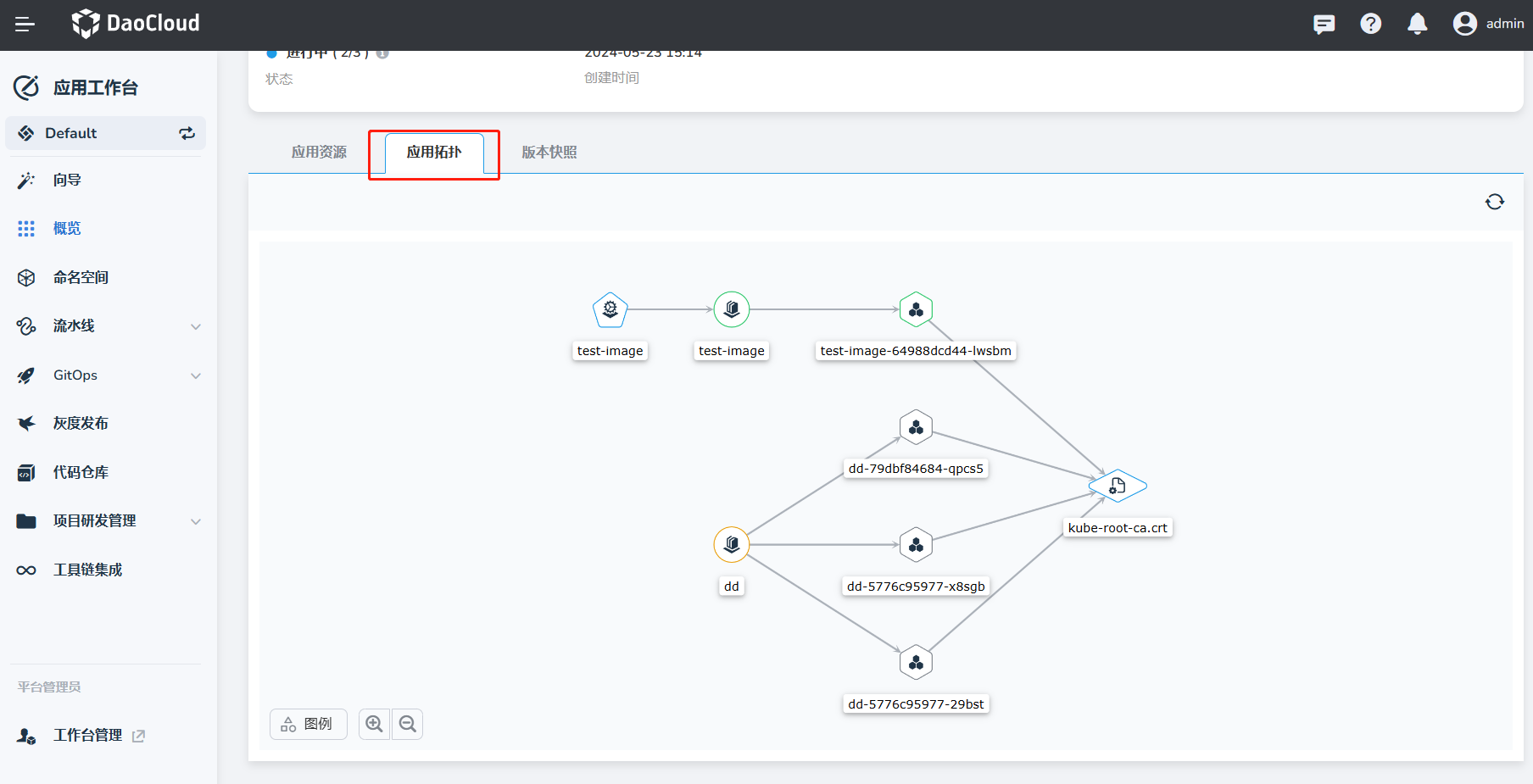The image size is (1533, 784).
Task: Click the refresh topology icon
Action: coord(1494,202)
